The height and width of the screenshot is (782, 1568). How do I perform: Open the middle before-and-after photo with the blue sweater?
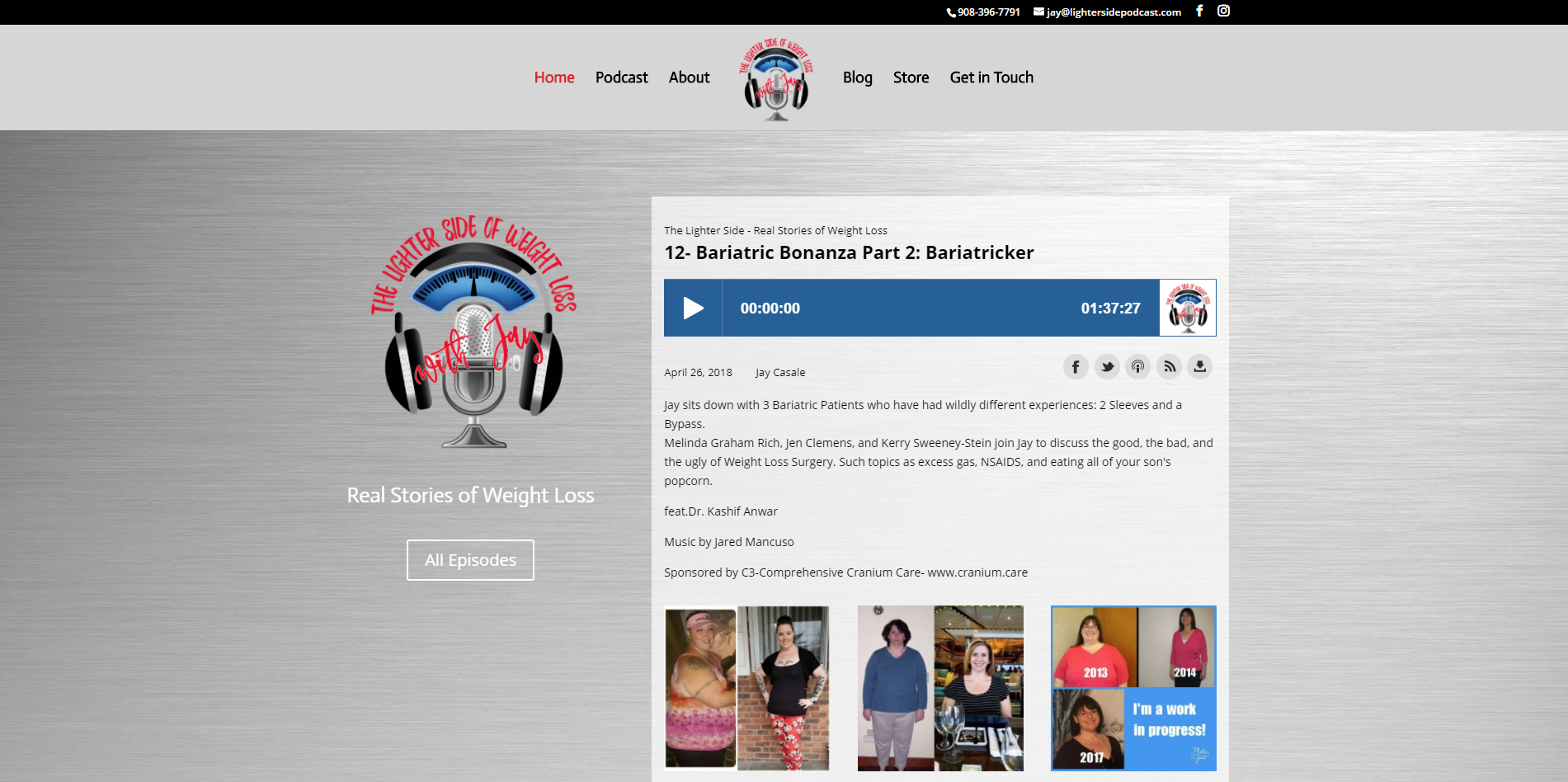click(x=940, y=689)
